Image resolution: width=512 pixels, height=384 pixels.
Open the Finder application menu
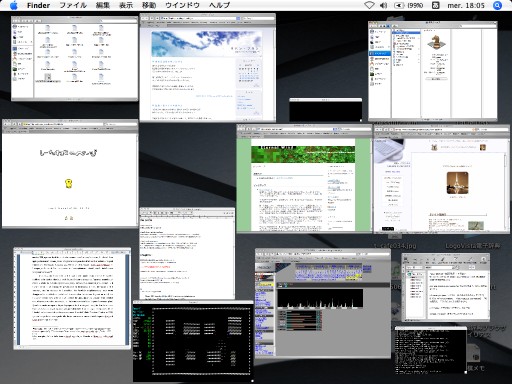pos(38,5)
